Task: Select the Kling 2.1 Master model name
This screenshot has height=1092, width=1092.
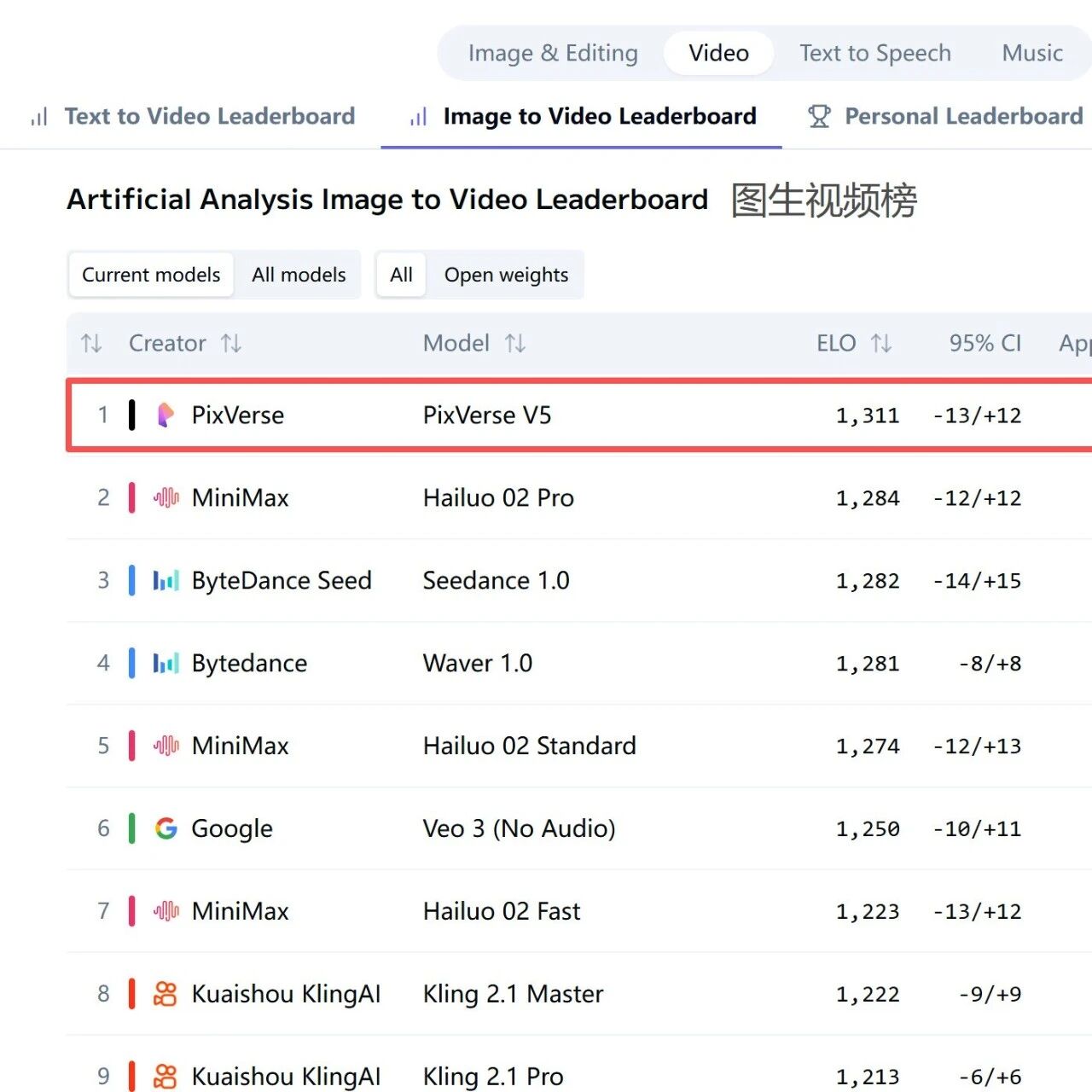Action: [x=514, y=994]
